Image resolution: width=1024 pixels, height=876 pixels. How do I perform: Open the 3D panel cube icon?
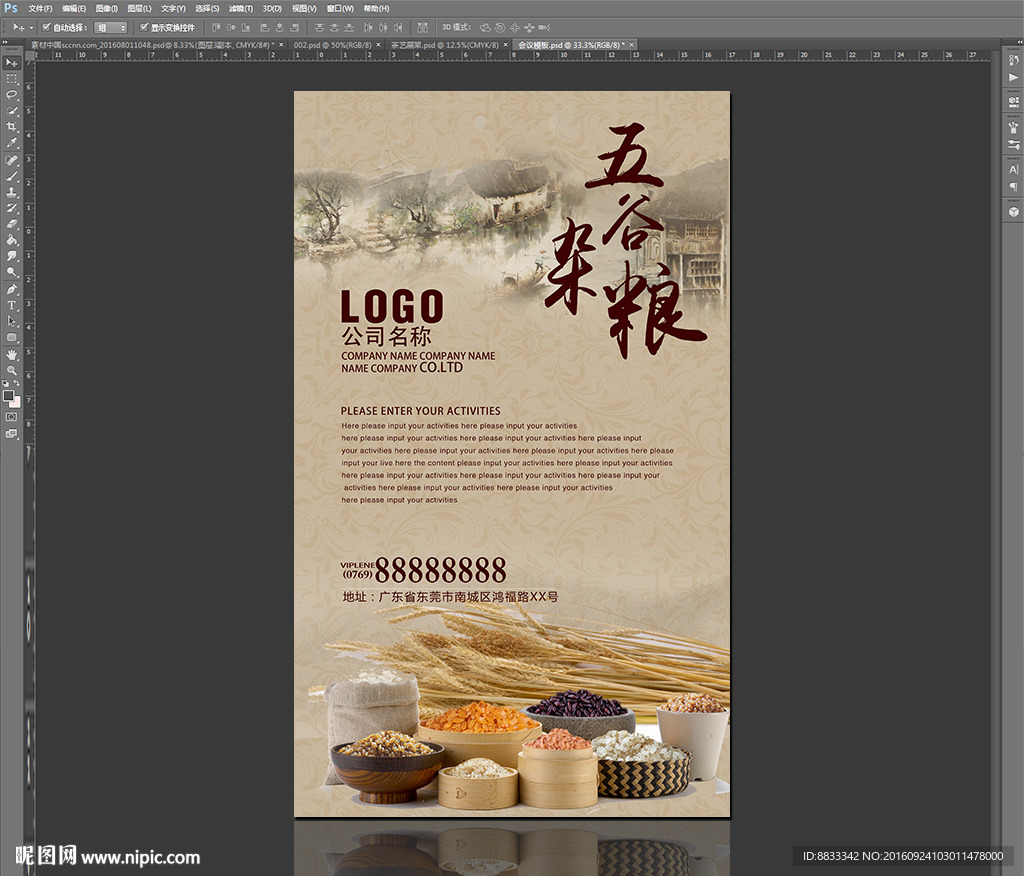(x=1013, y=211)
